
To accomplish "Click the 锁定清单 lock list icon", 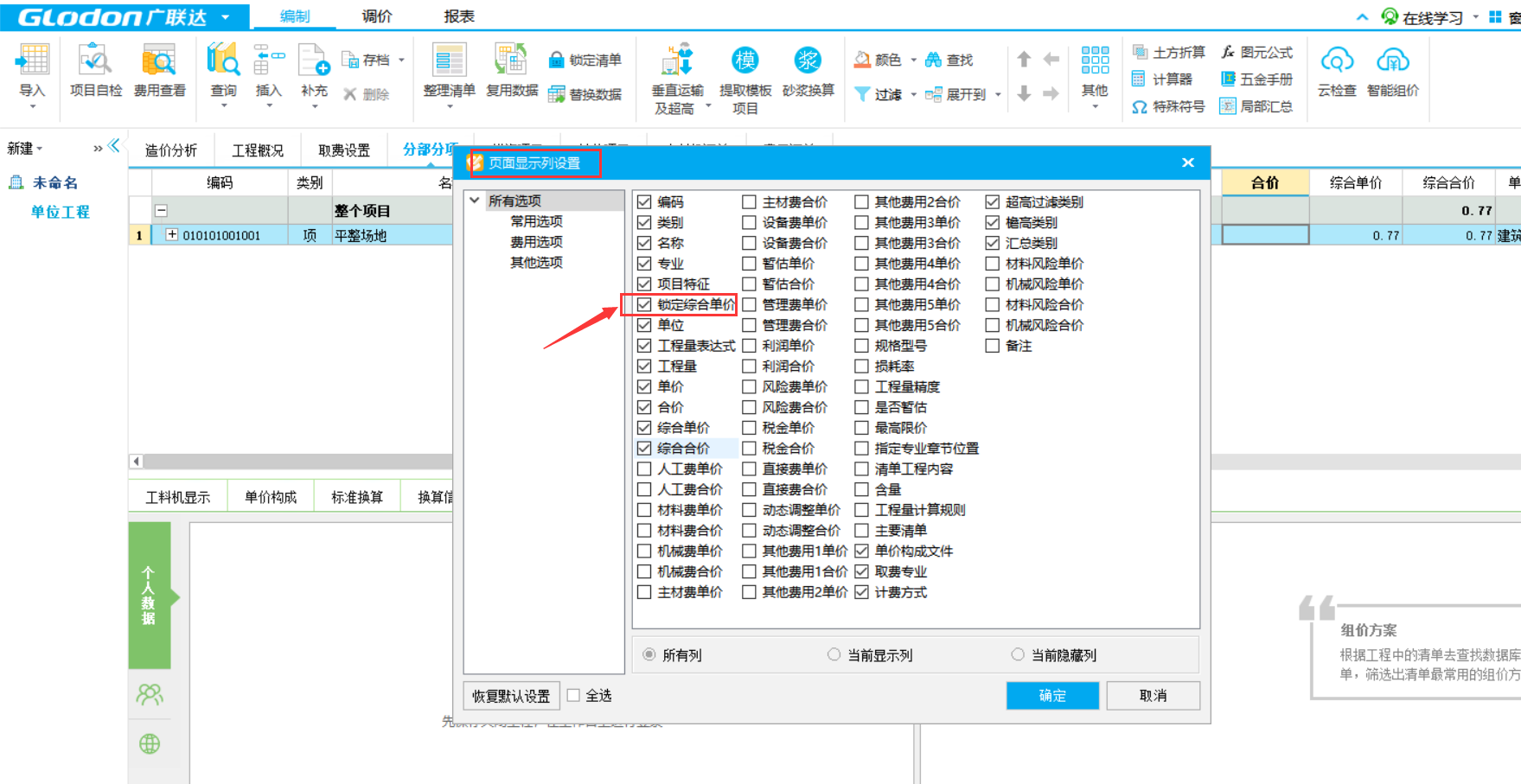I will (x=557, y=60).
